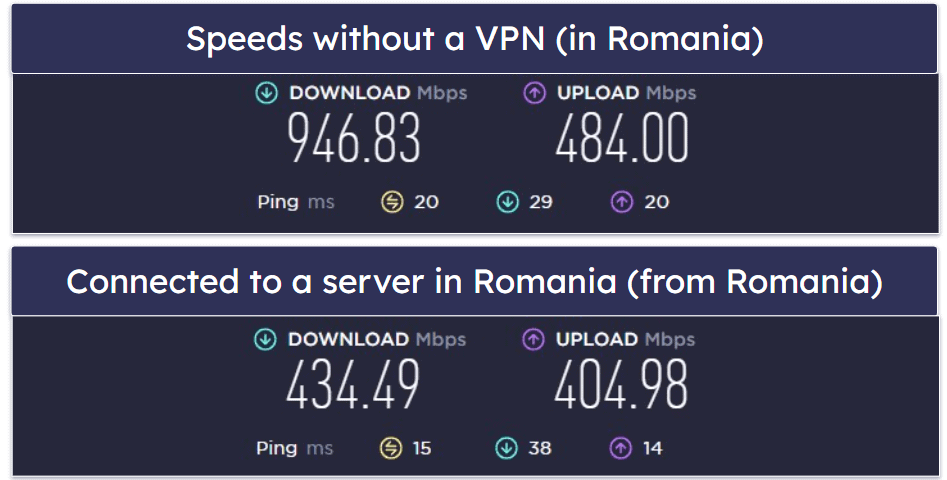This screenshot has width=947, height=480.
Task: Click the yellow idle ping icon in the top panel
Action: [392, 202]
